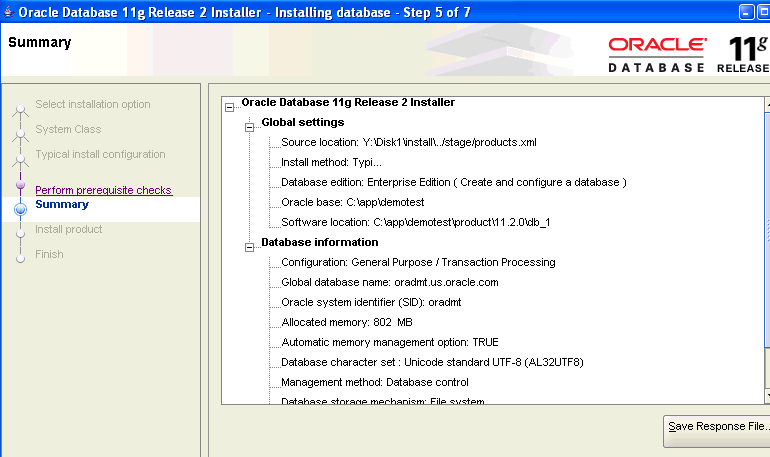Click the Select installation option step
The width and height of the screenshot is (770, 457).
93,104
